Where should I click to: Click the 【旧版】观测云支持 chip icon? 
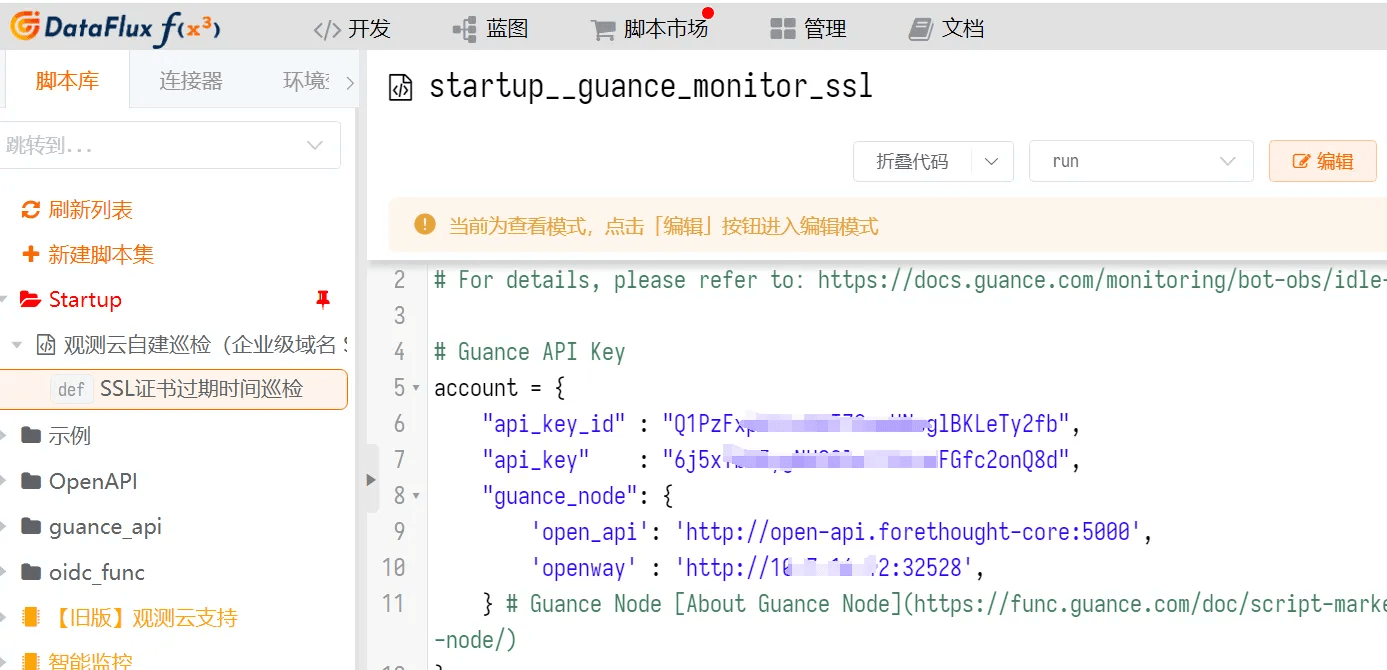[x=30, y=617]
